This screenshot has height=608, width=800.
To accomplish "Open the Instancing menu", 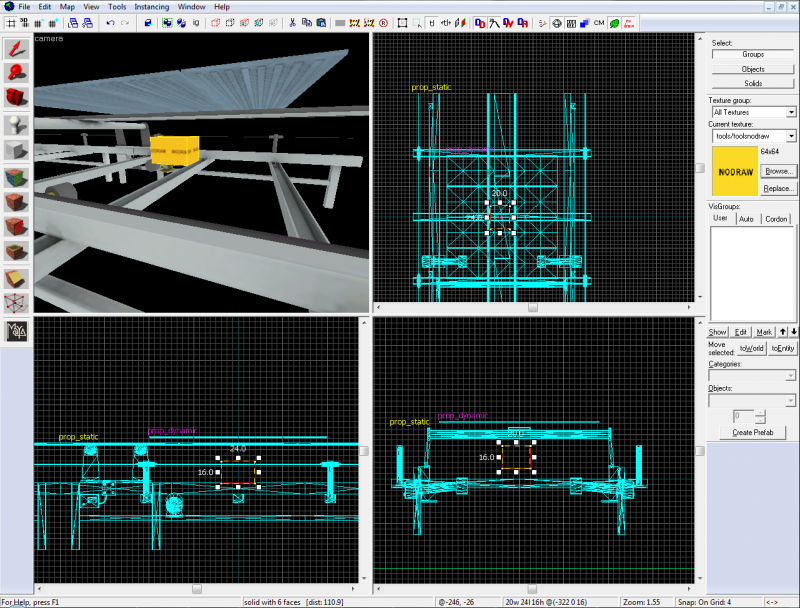I will pyautogui.click(x=151, y=6).
